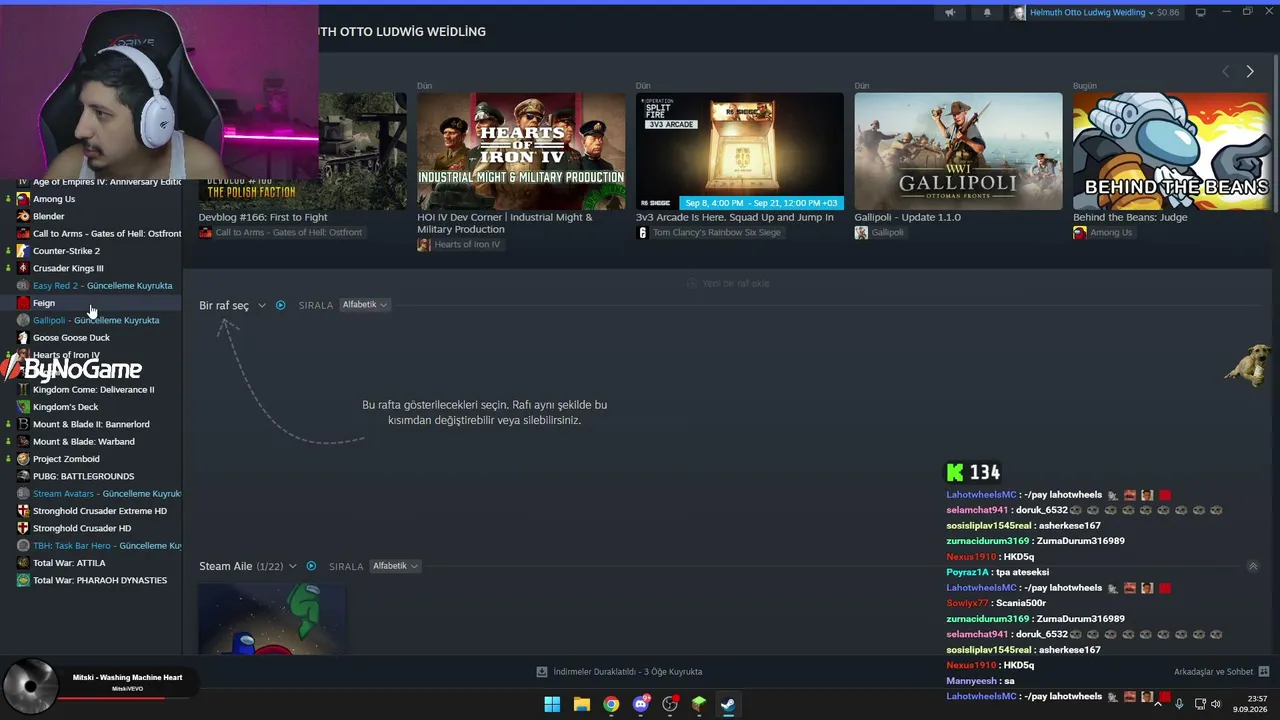This screenshot has height=720, width=1280.
Task: Expand the Steam Aile shelf dropdown
Action: point(292,566)
